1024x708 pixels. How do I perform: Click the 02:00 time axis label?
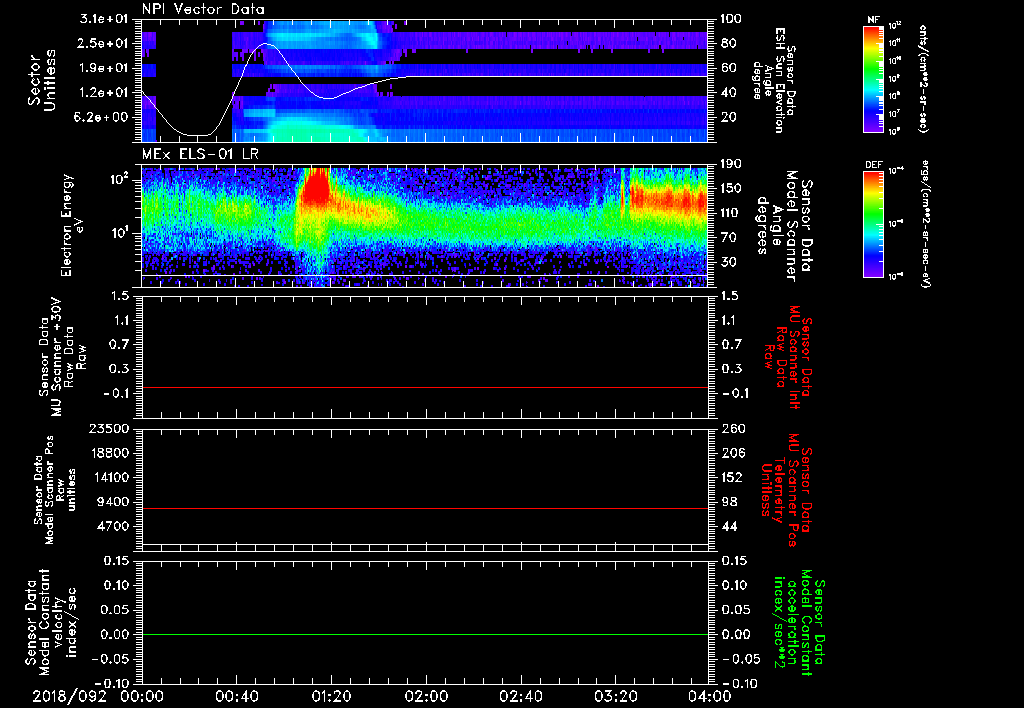[426, 696]
